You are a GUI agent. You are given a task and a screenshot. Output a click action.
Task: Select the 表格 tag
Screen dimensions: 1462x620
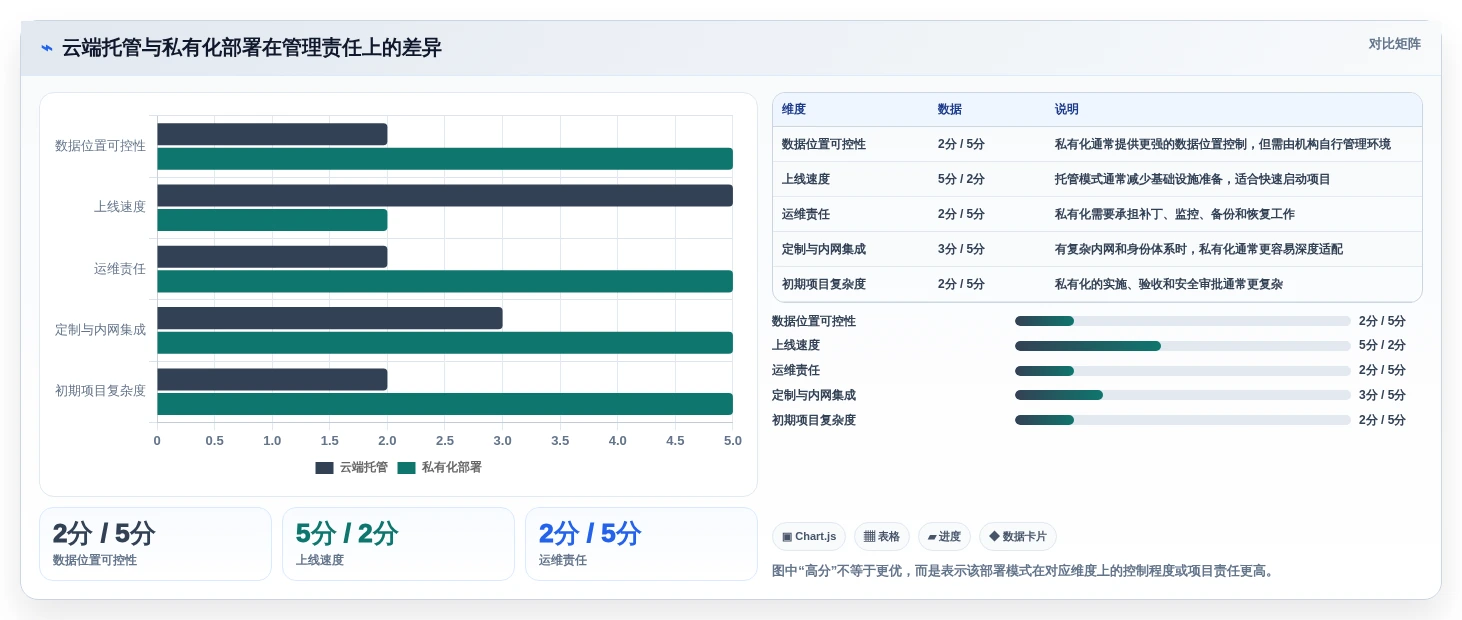click(x=882, y=537)
